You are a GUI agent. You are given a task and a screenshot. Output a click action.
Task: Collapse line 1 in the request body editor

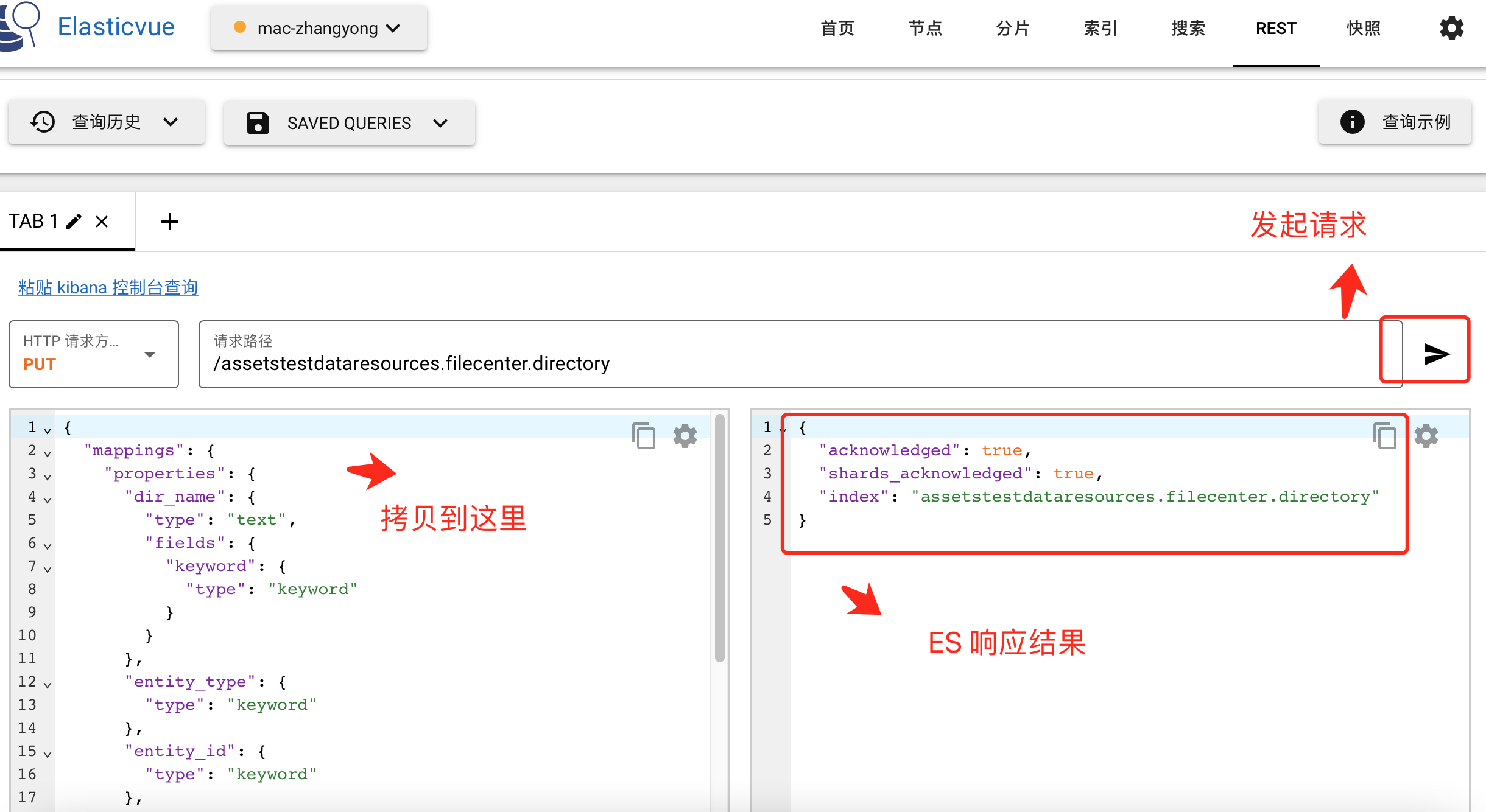[x=47, y=430]
